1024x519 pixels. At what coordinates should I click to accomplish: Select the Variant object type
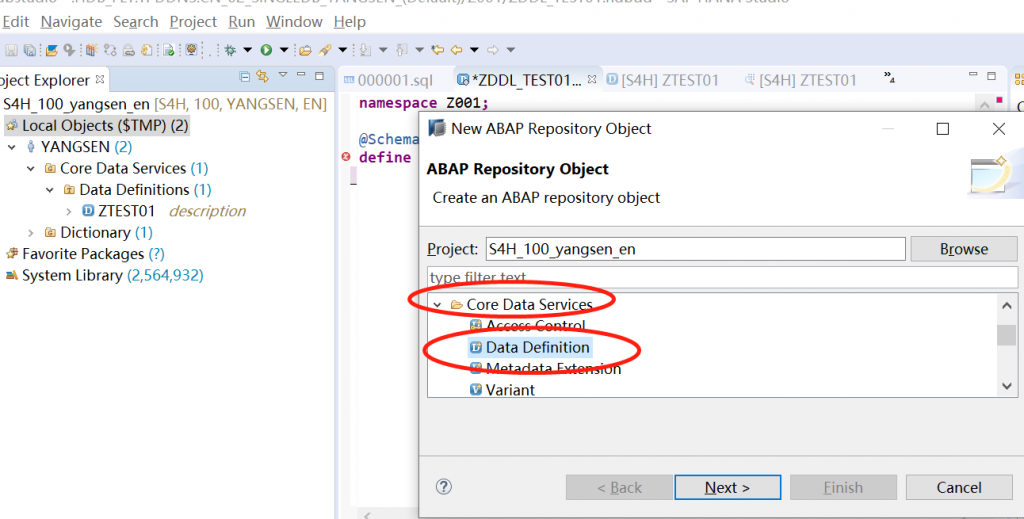510,390
